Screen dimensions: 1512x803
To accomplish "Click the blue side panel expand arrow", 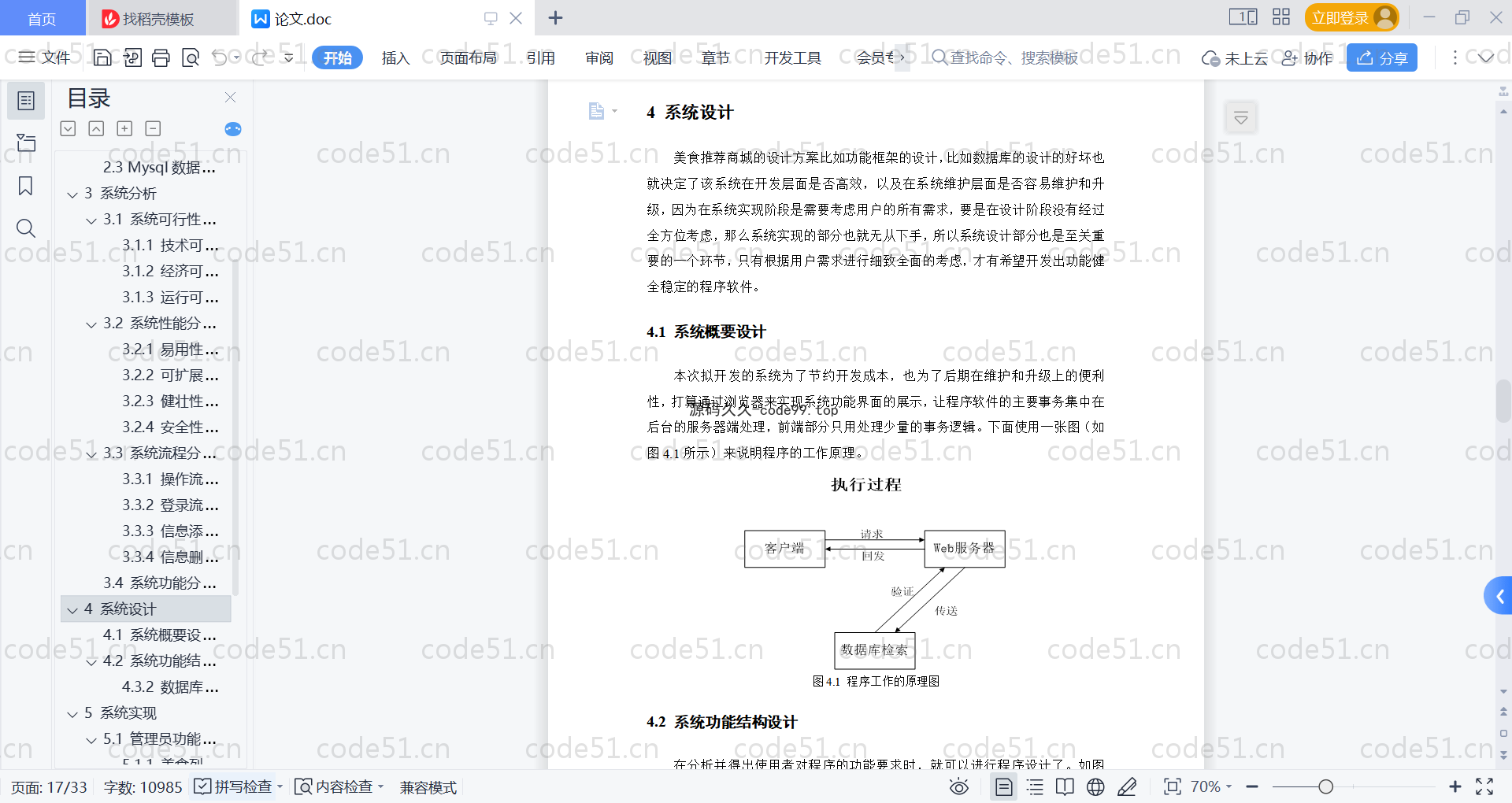I will pos(1499,596).
